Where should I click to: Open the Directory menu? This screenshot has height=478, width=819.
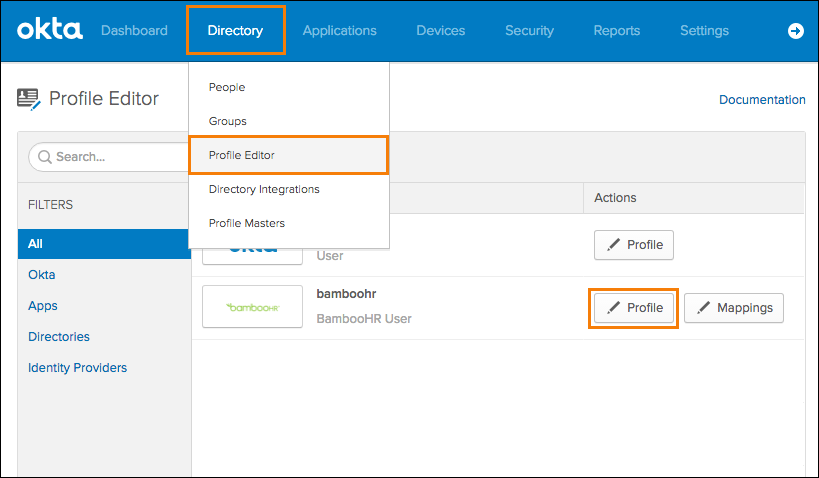[x=235, y=30]
